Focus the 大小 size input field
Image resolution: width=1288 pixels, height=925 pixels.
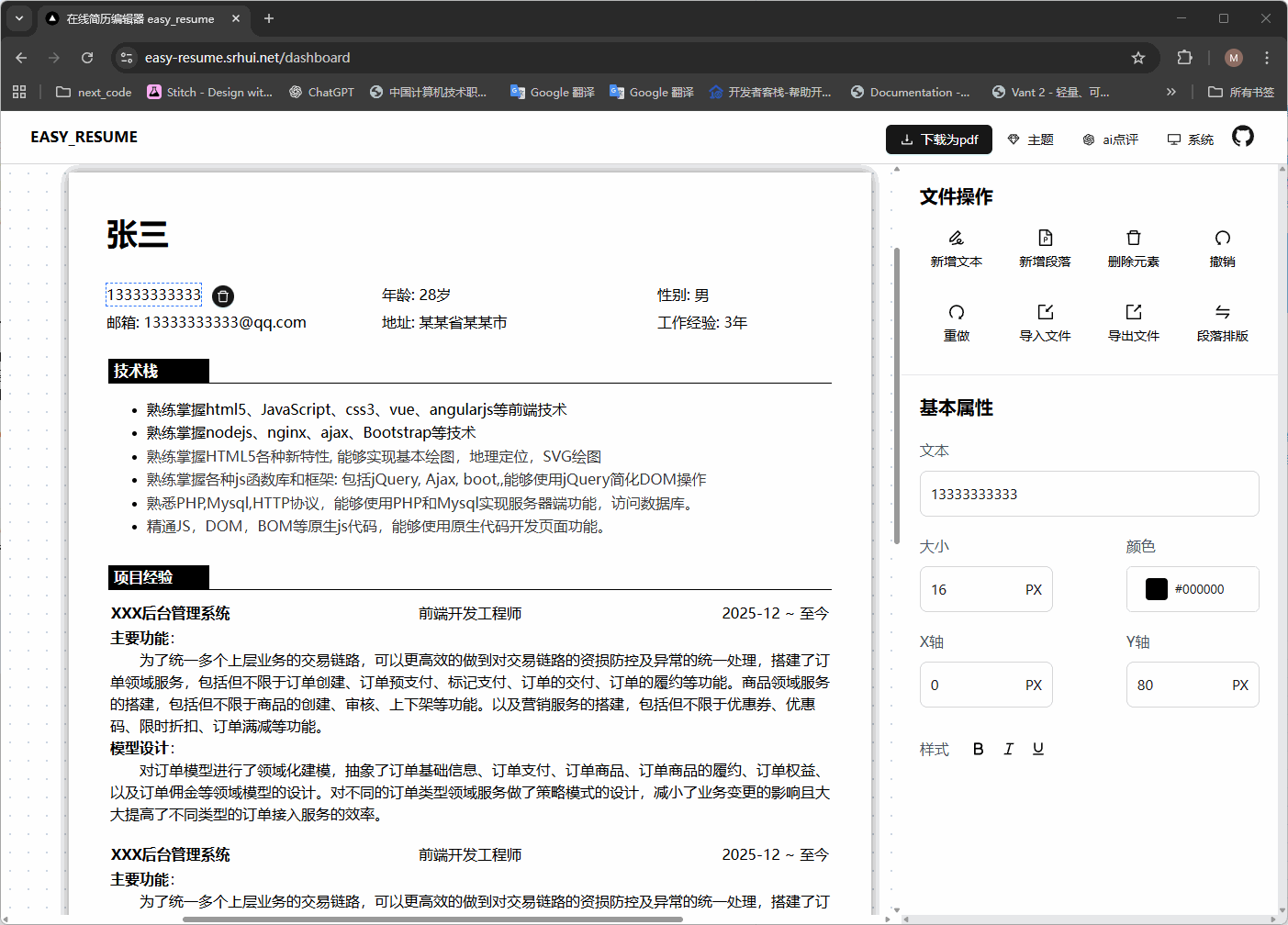click(x=986, y=589)
